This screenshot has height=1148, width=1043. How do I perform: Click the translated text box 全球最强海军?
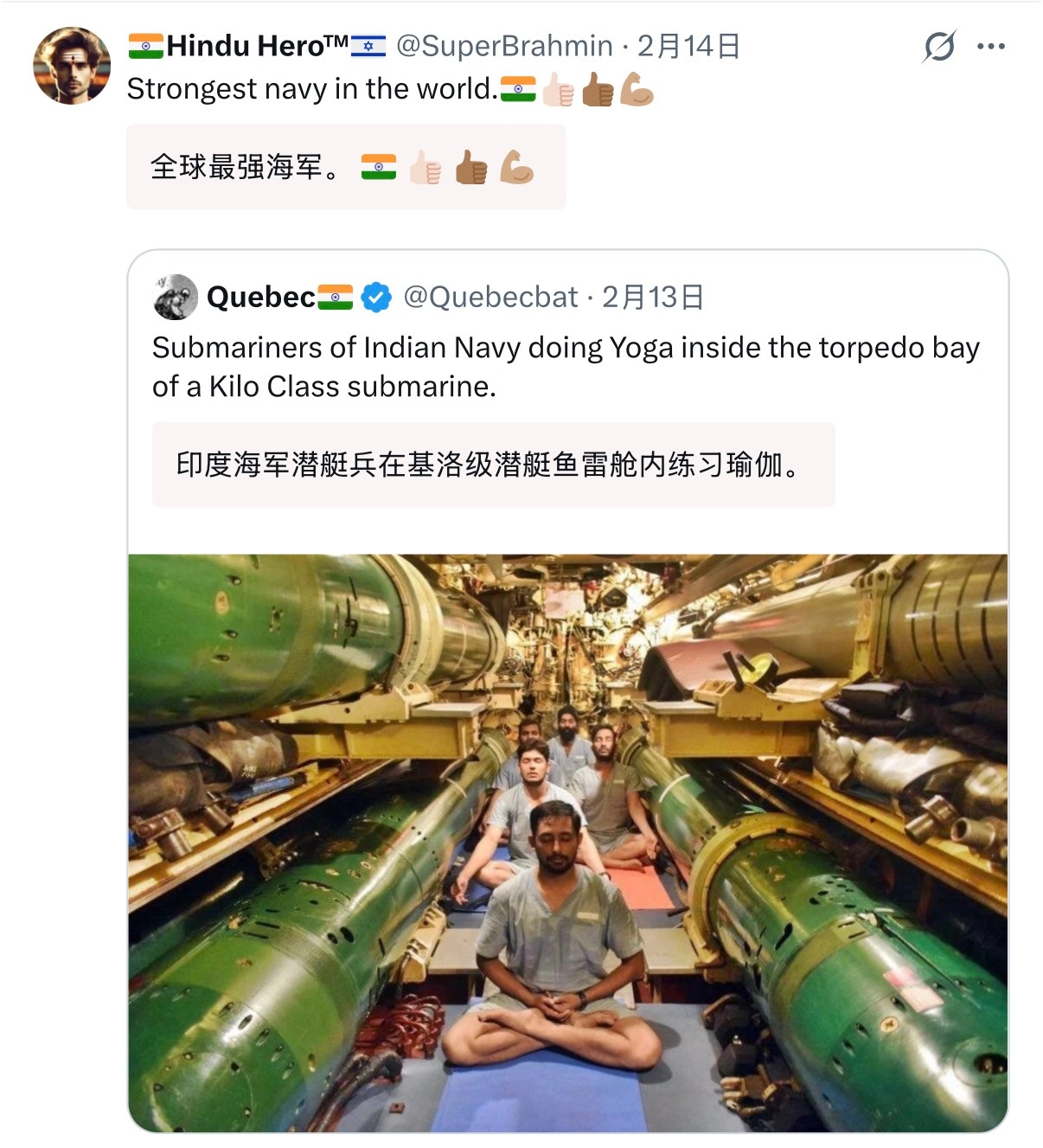(345, 166)
